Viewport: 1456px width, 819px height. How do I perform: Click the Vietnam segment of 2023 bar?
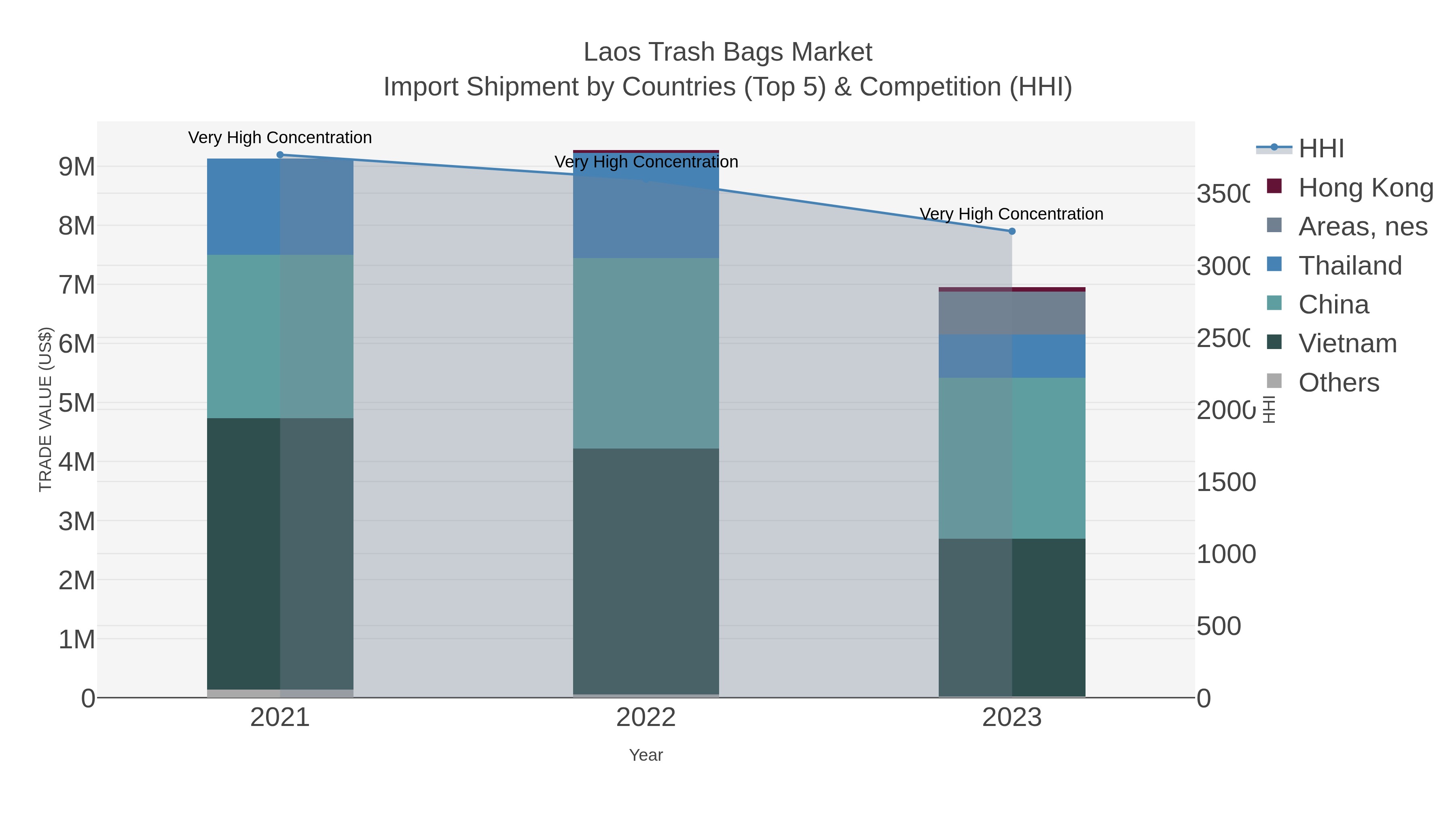[1012, 617]
